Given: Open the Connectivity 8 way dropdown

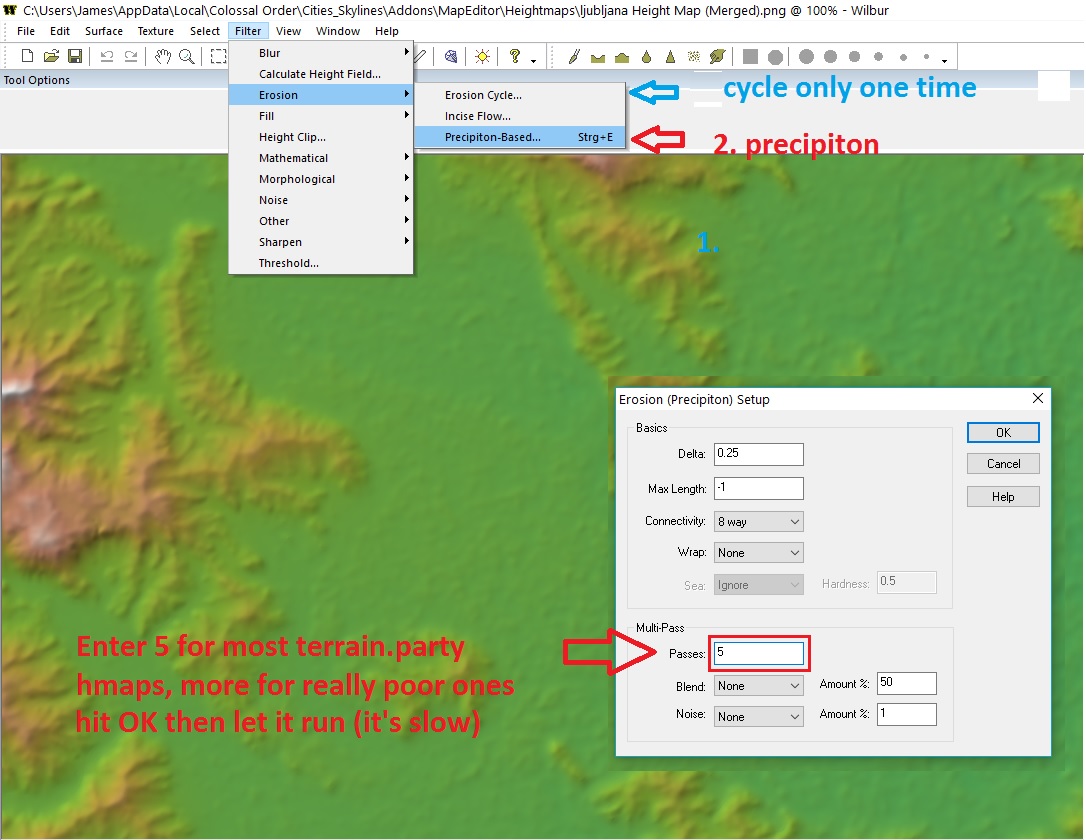Looking at the screenshot, I should (x=758, y=521).
